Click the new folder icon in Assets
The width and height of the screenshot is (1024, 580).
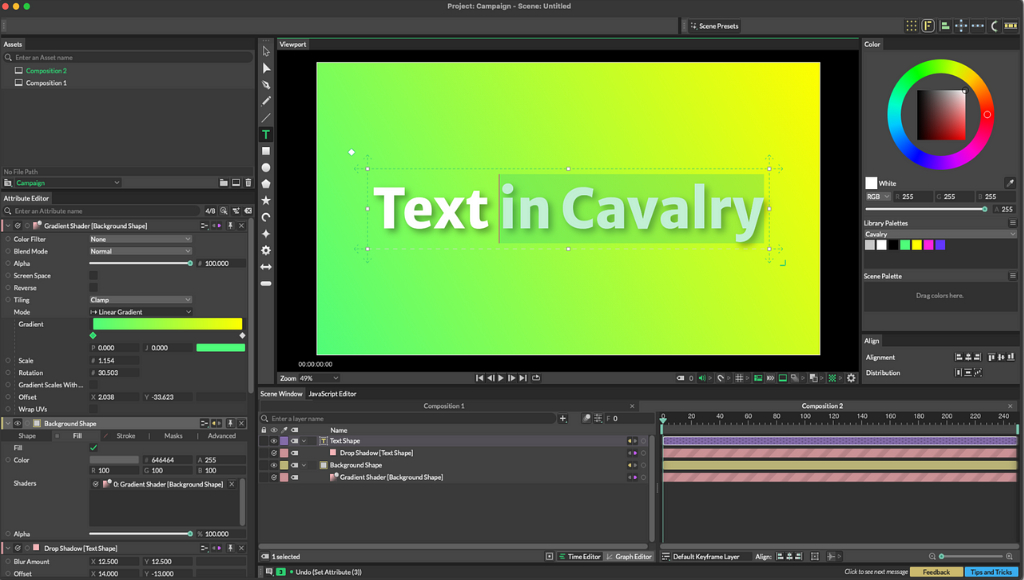tap(223, 183)
